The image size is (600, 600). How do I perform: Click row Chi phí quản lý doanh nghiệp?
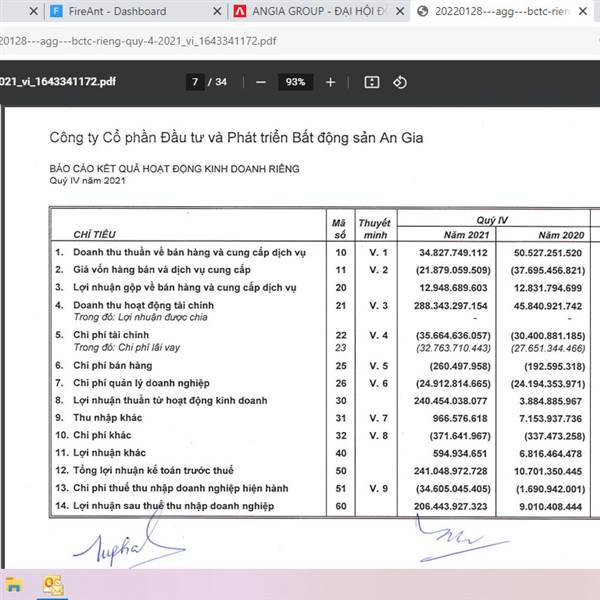coord(132,383)
